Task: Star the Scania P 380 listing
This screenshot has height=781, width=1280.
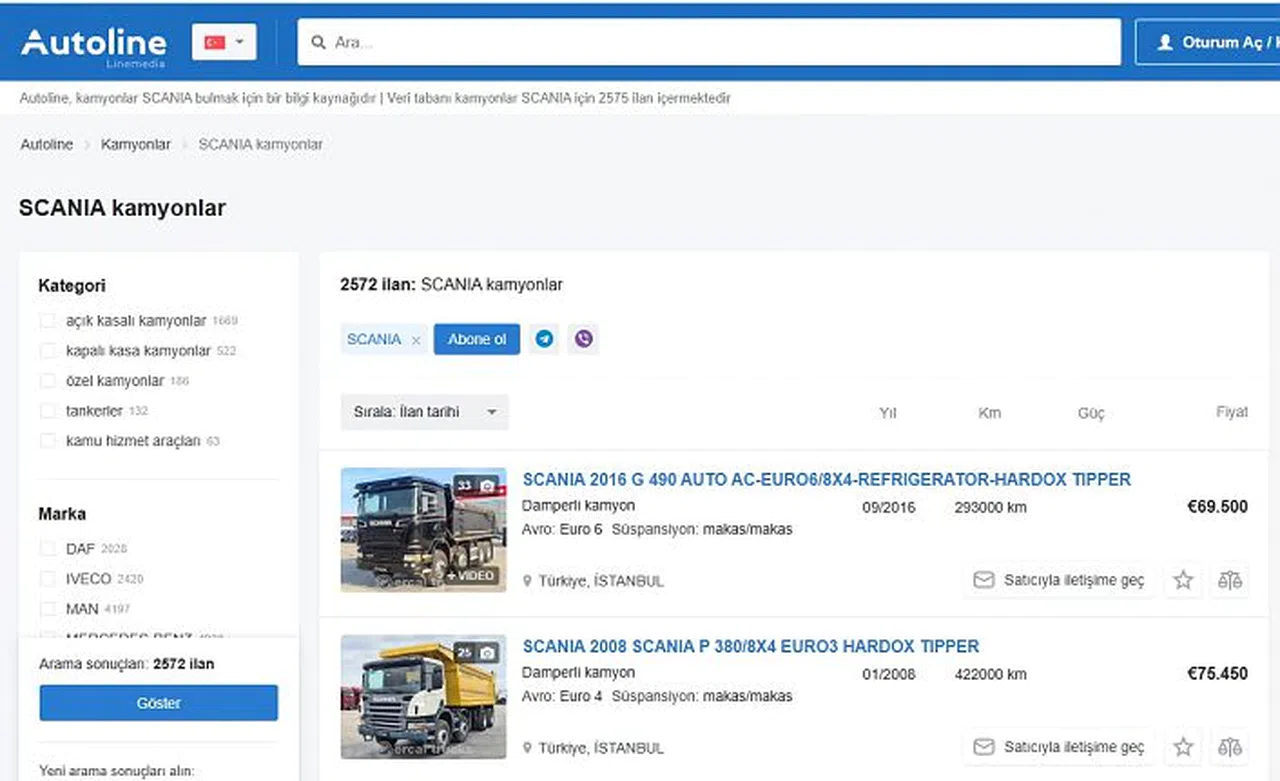Action: (x=1183, y=747)
